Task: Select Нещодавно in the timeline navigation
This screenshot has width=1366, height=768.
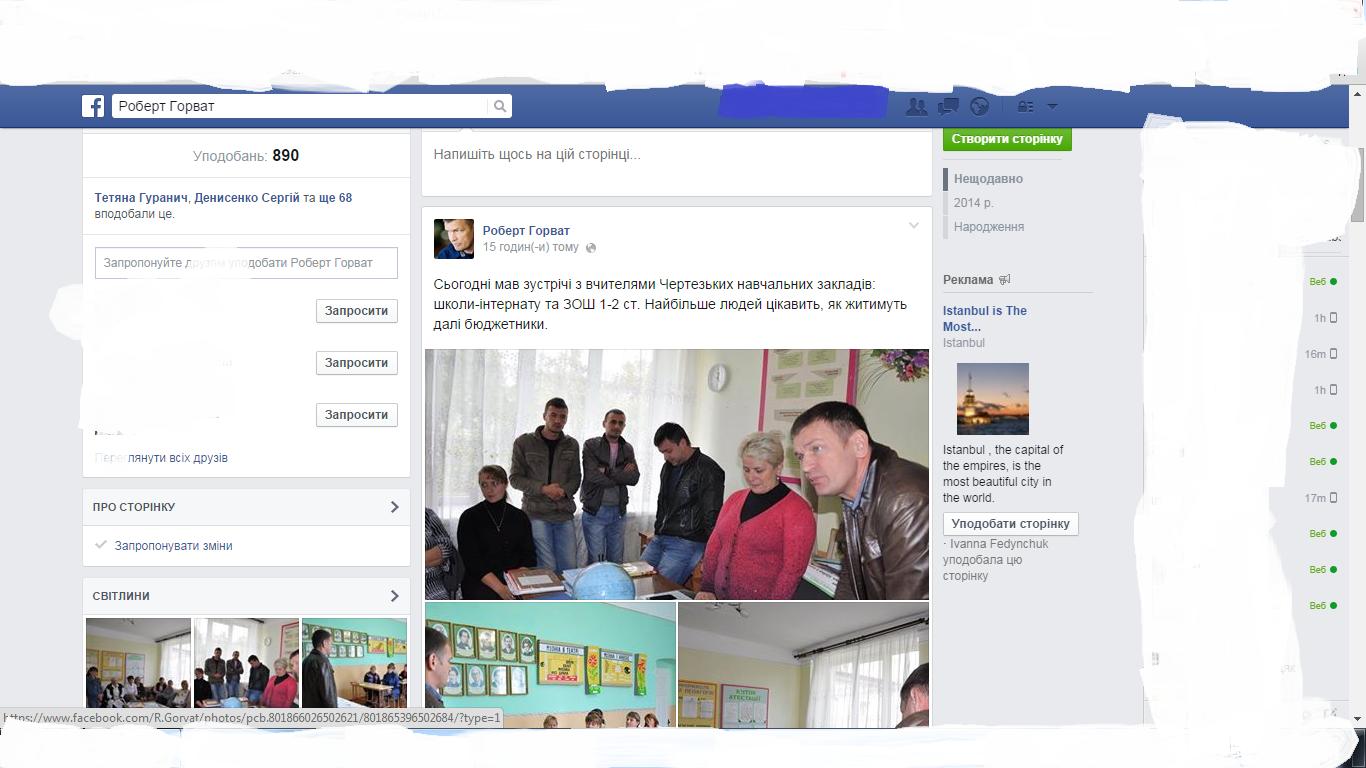Action: (x=988, y=179)
